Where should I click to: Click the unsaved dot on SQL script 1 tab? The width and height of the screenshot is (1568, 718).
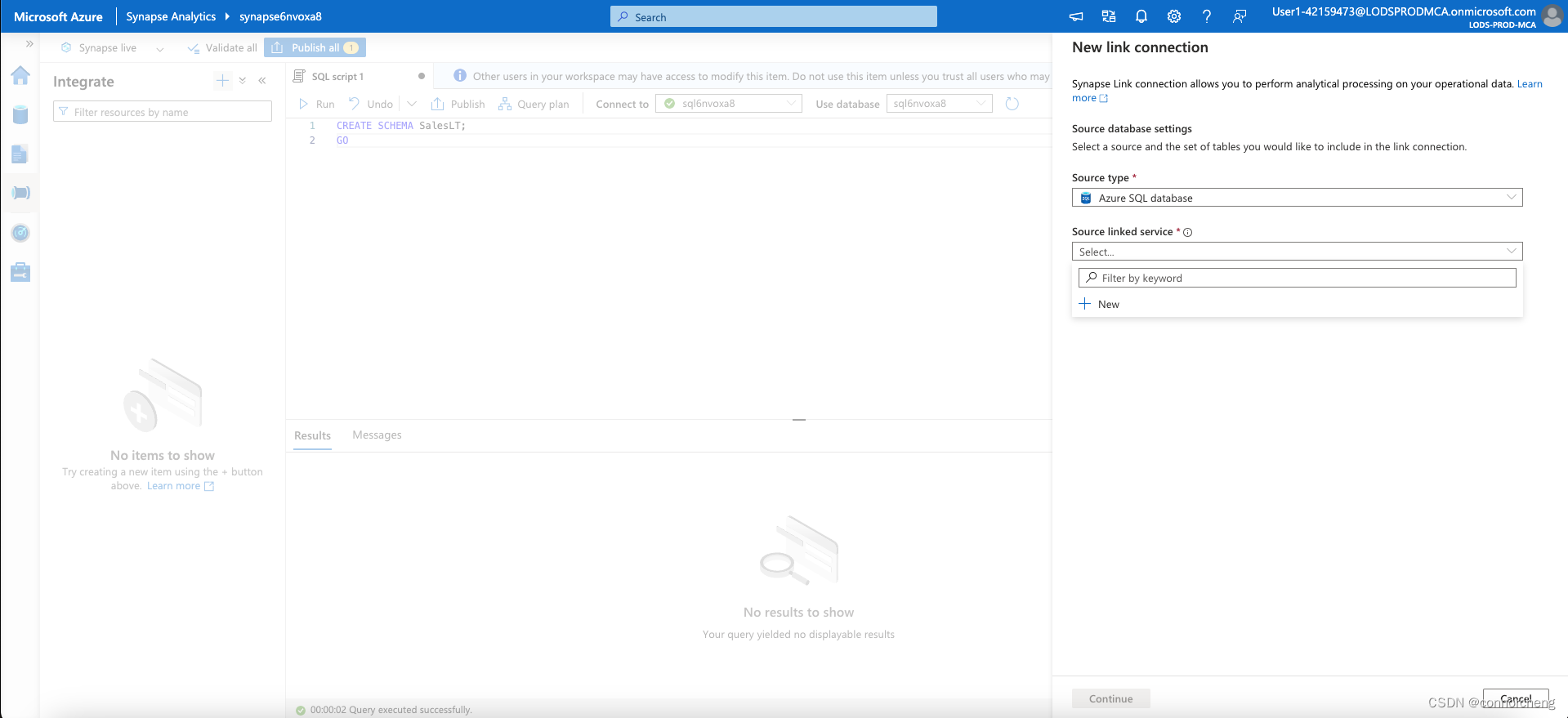point(422,76)
